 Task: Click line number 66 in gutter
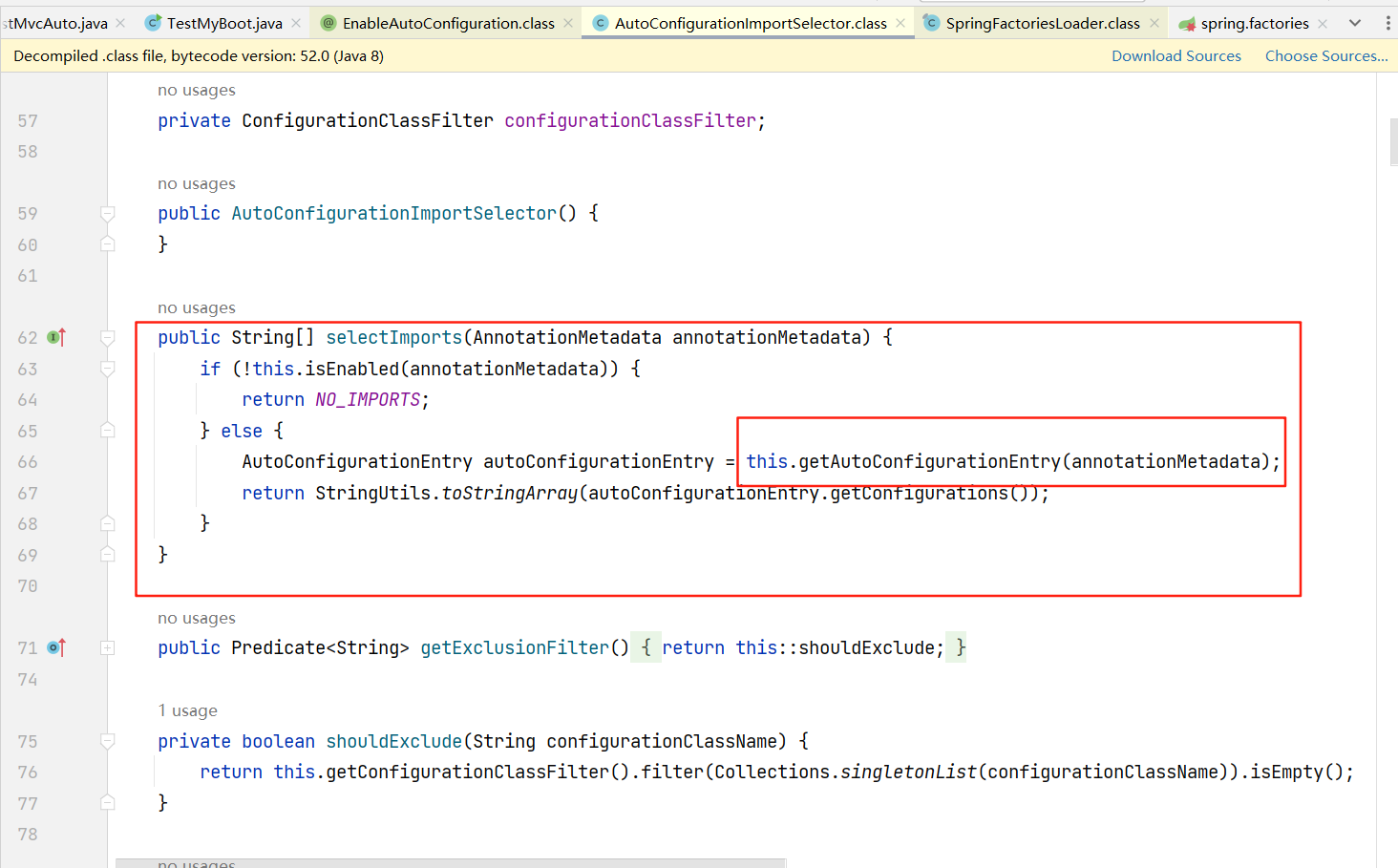(x=28, y=462)
